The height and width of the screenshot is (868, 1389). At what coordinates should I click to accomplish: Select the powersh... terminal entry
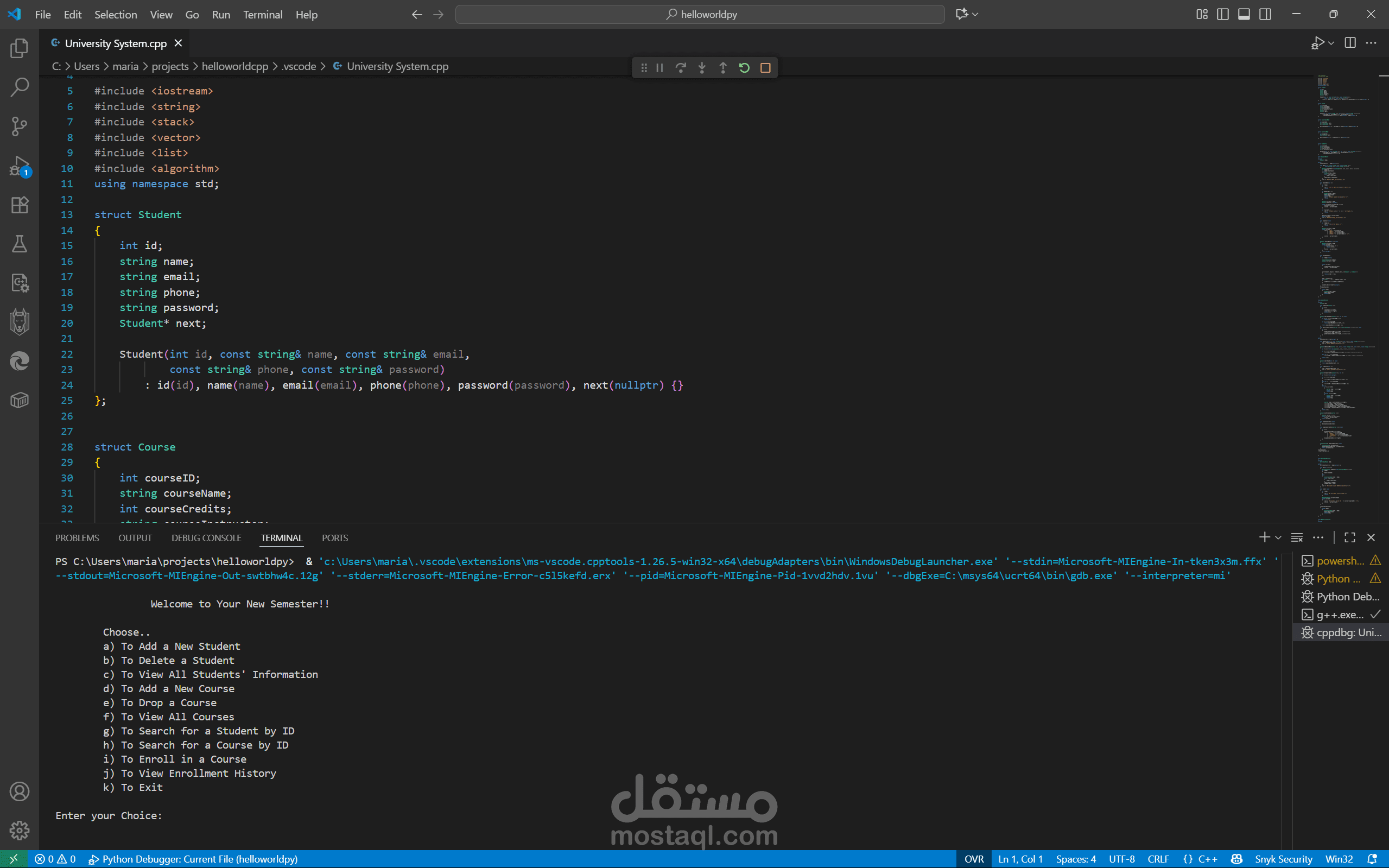[x=1340, y=561]
